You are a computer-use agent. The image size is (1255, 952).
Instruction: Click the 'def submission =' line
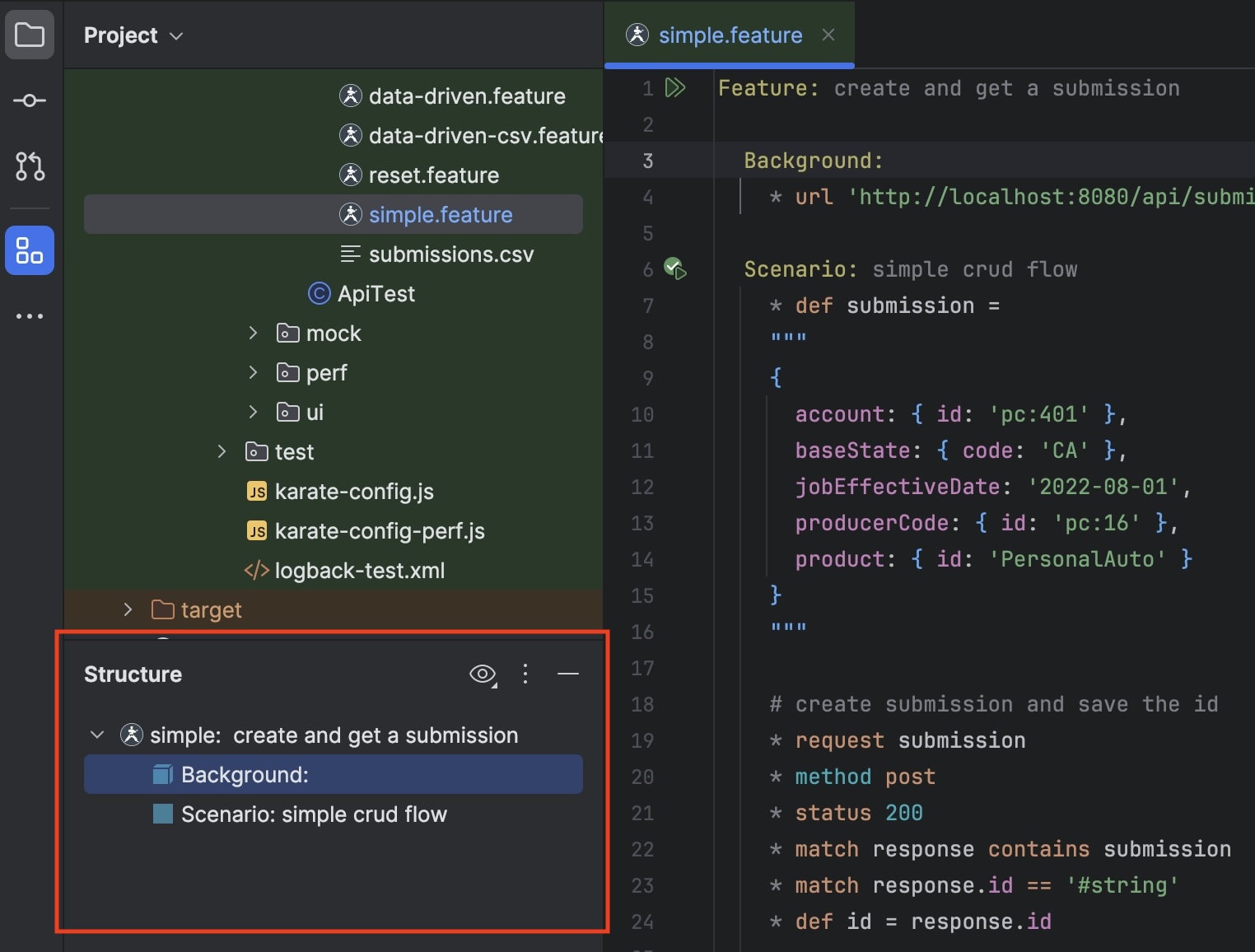pos(884,306)
